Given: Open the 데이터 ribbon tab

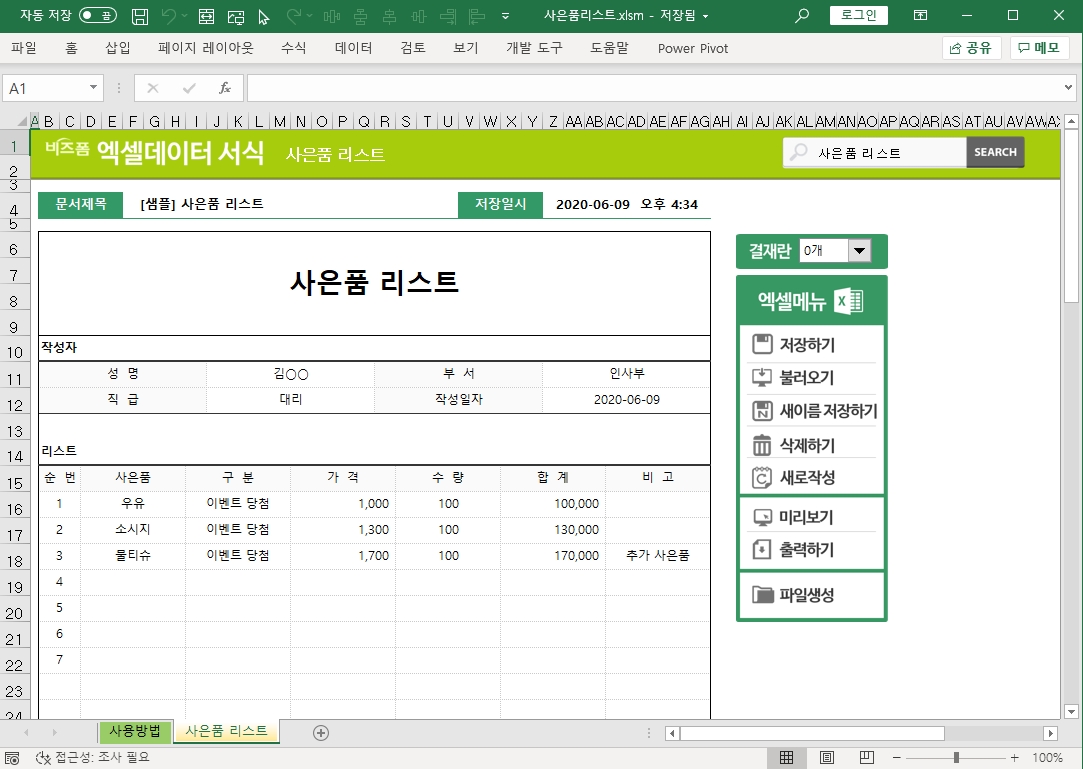Looking at the screenshot, I should [x=353, y=48].
